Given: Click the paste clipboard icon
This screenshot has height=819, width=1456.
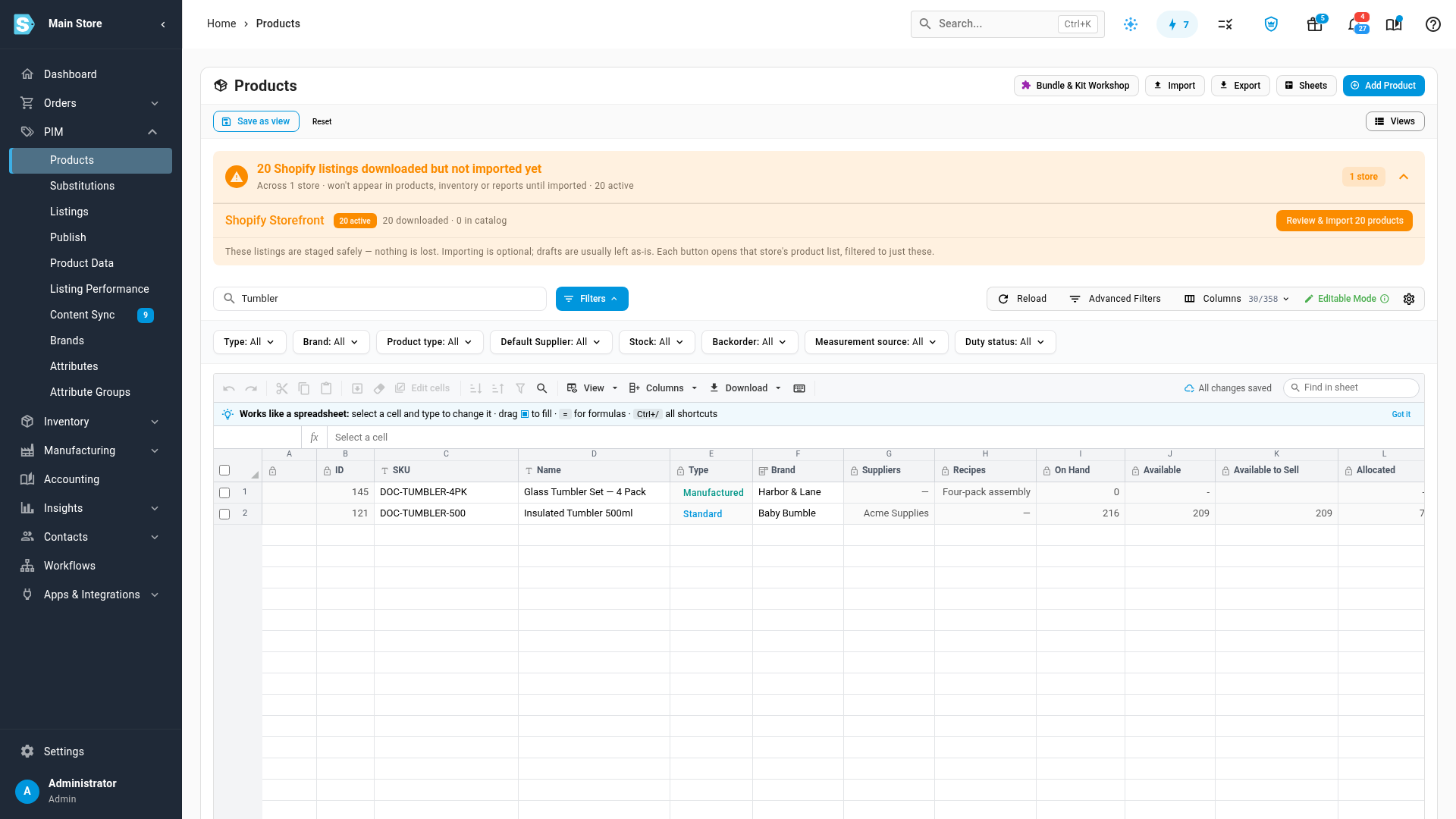Looking at the screenshot, I should [326, 388].
